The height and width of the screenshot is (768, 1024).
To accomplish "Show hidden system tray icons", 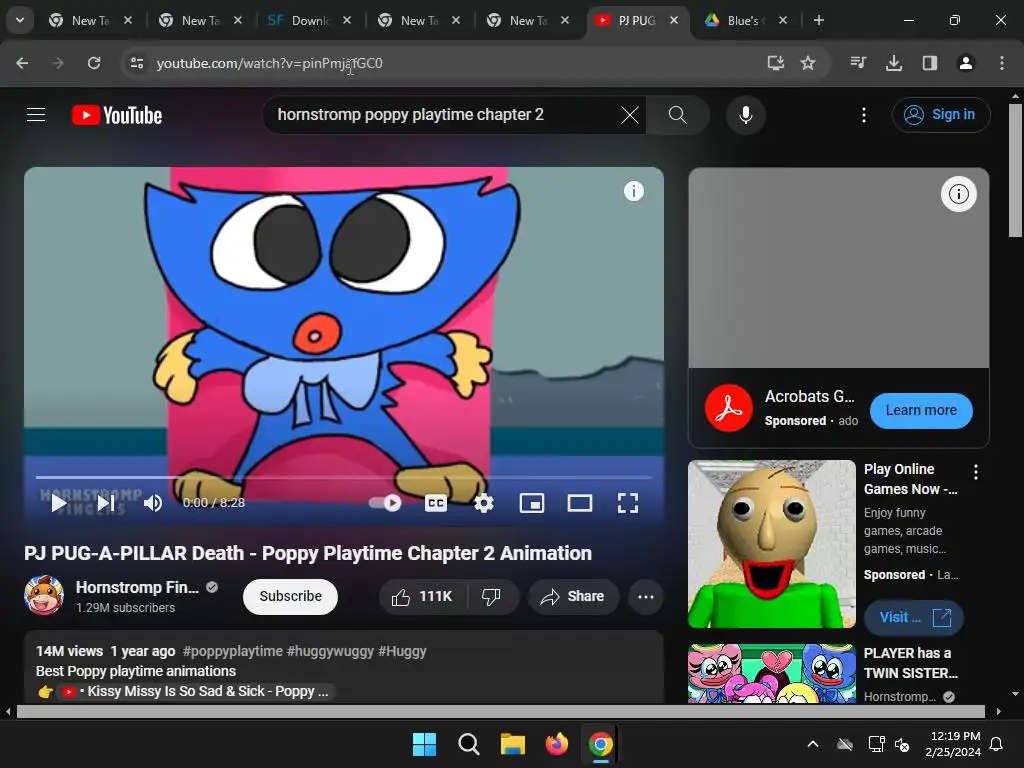I will [813, 744].
